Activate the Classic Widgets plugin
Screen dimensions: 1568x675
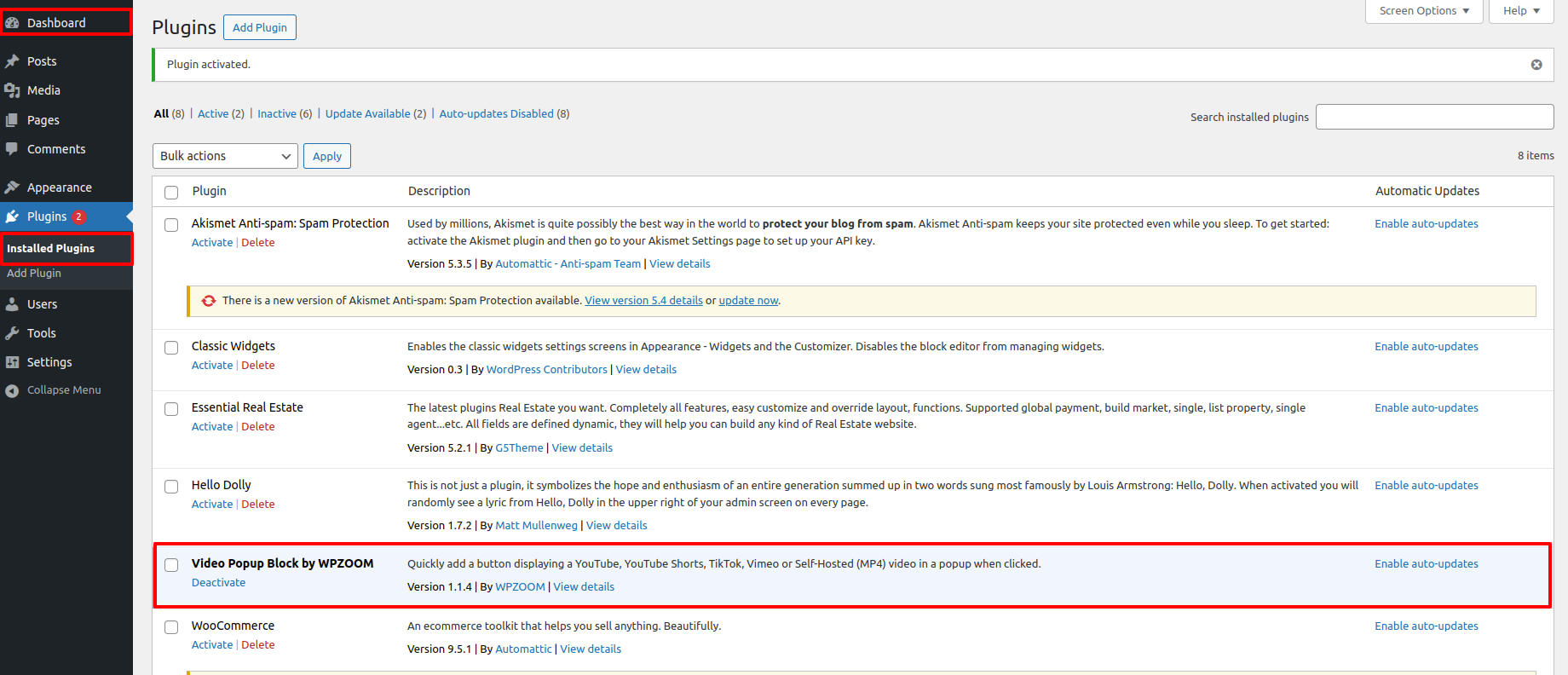click(212, 366)
